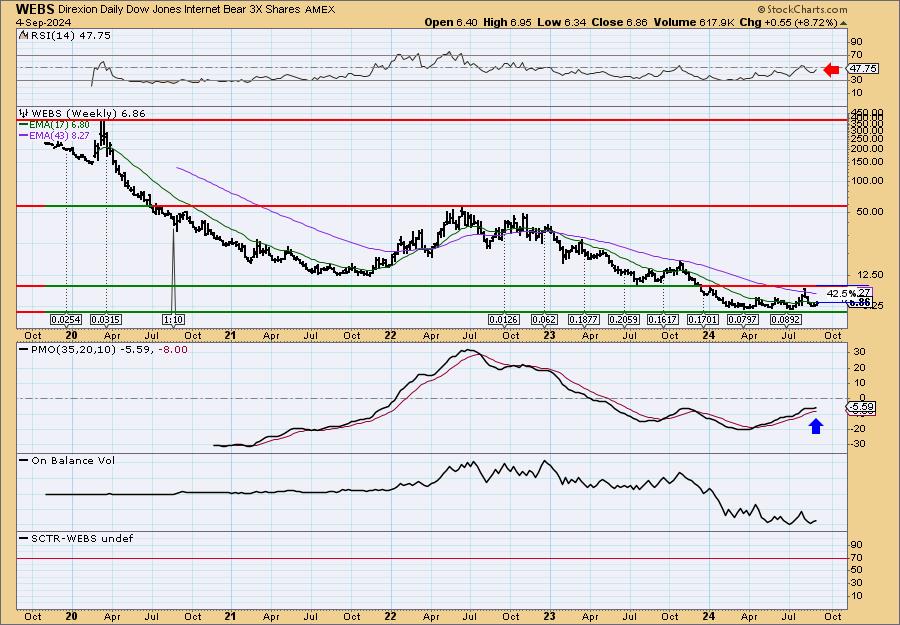Click the purple line swatch beside EMA(43)
The height and width of the screenshot is (625, 900).
tap(24, 135)
